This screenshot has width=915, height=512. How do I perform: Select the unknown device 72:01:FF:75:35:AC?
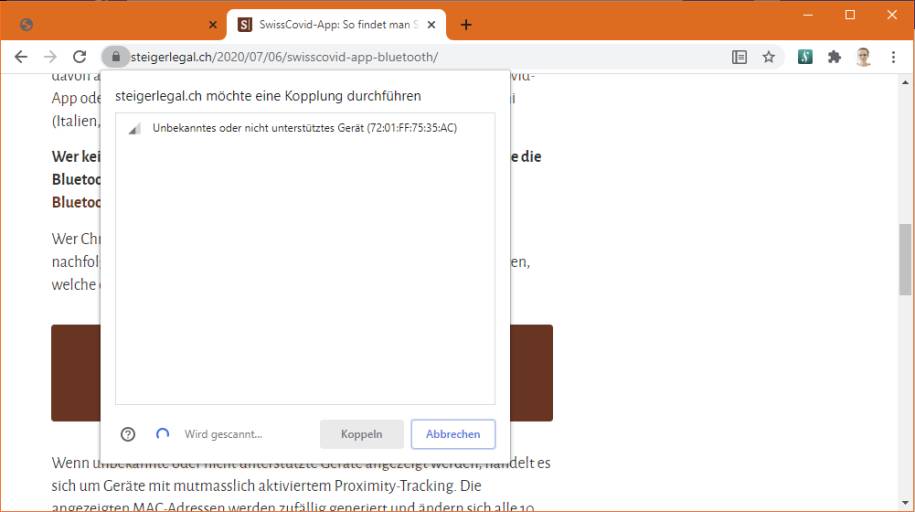305,128
